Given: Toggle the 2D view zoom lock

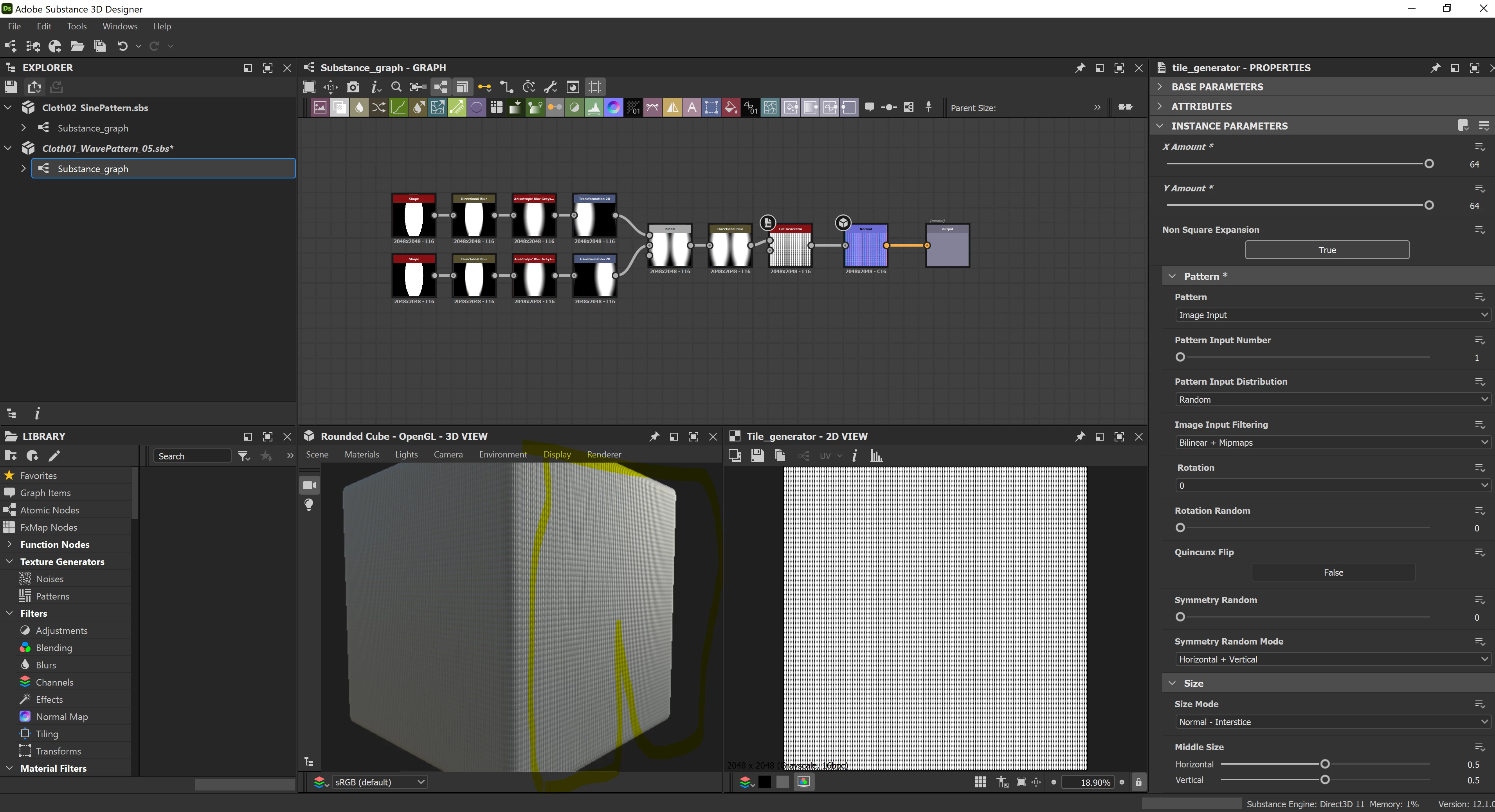Looking at the screenshot, I should 1138,782.
